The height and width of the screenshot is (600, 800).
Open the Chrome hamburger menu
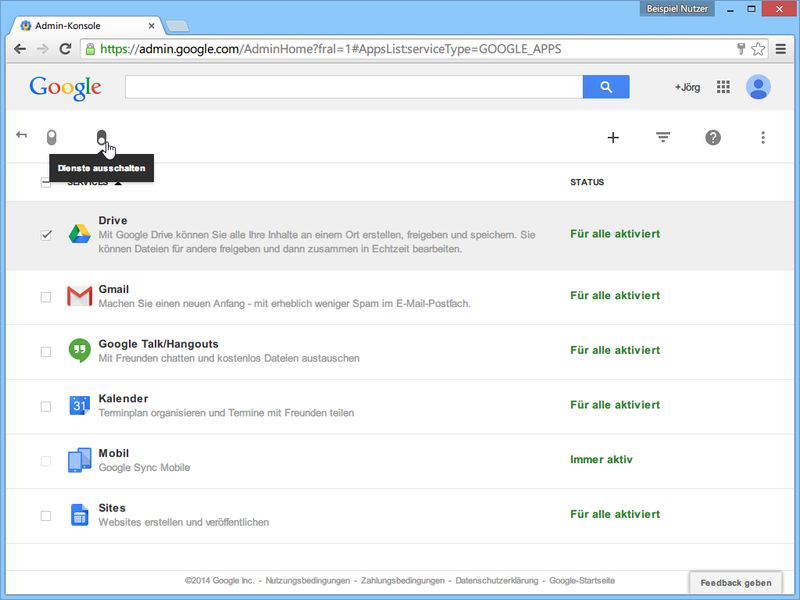click(781, 49)
